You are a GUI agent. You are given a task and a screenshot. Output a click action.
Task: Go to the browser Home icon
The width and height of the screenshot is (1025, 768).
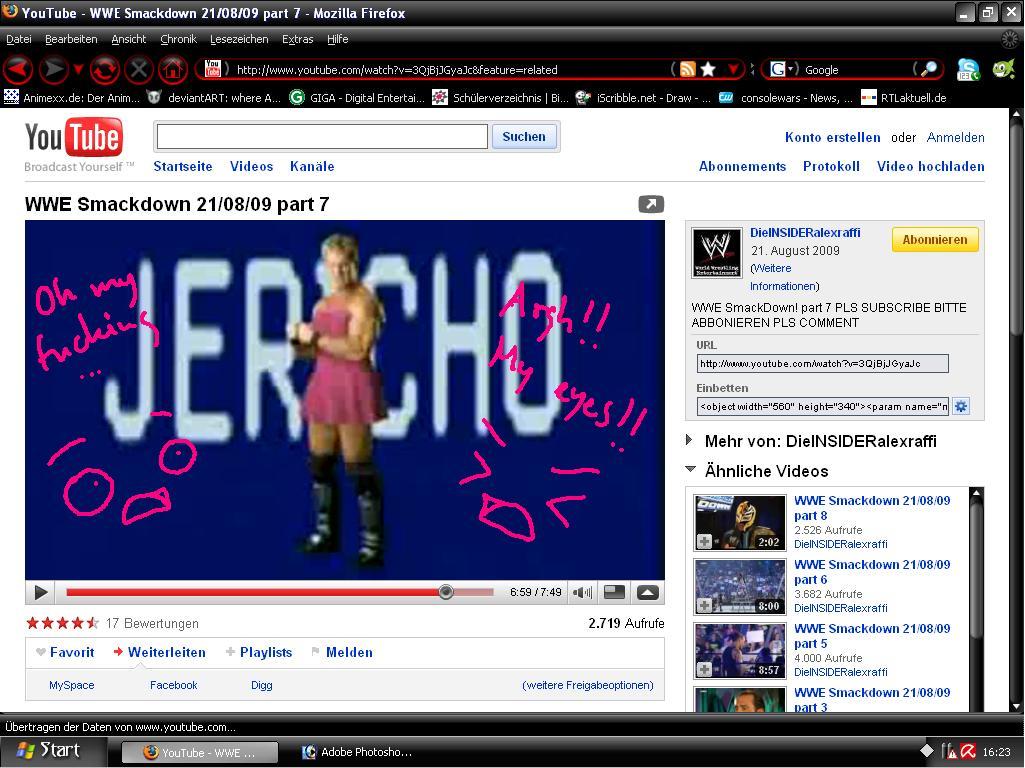point(173,69)
